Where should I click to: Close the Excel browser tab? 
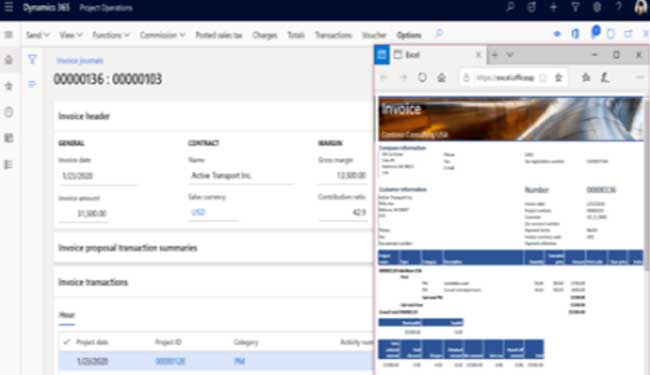[478, 55]
